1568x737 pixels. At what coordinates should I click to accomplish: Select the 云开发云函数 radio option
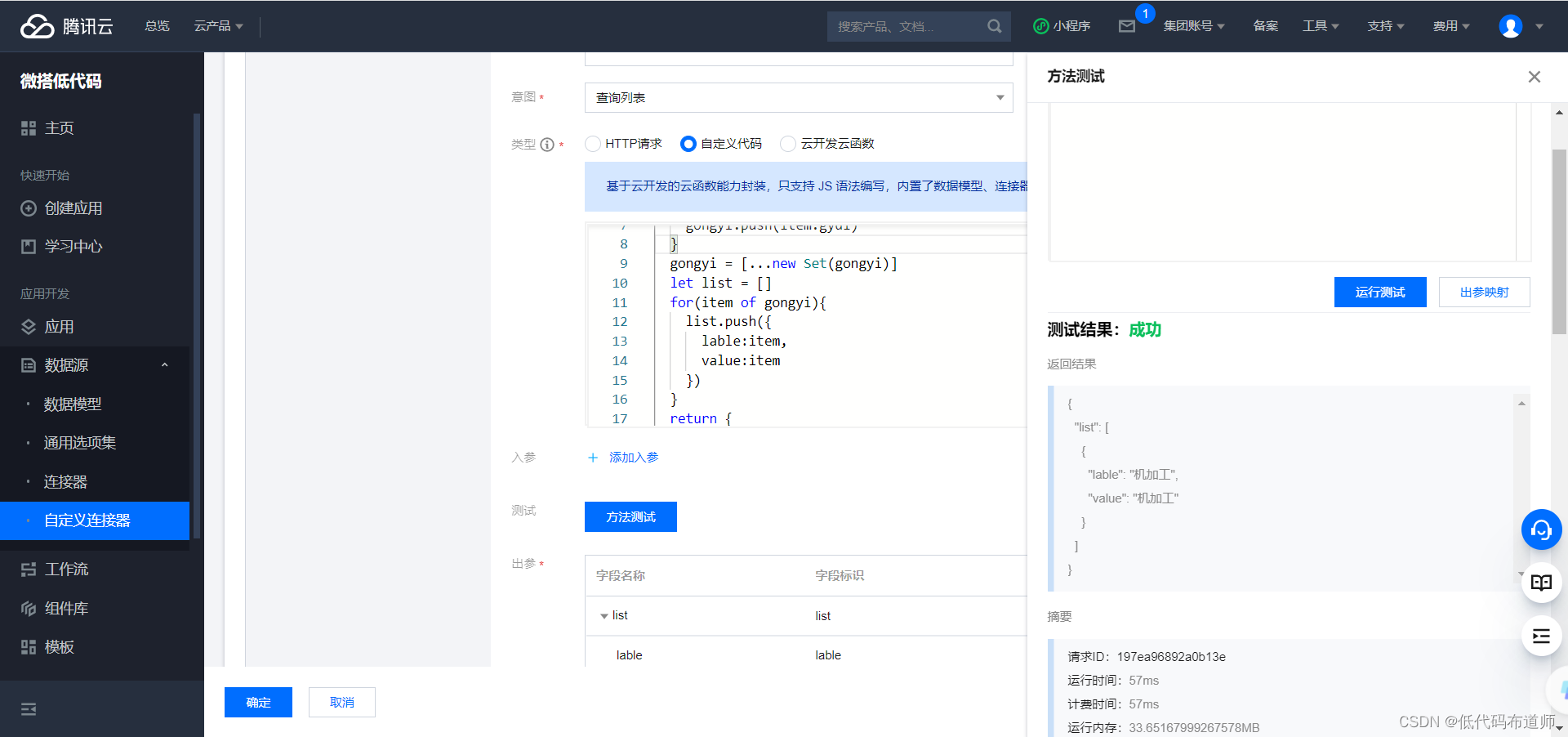click(788, 144)
